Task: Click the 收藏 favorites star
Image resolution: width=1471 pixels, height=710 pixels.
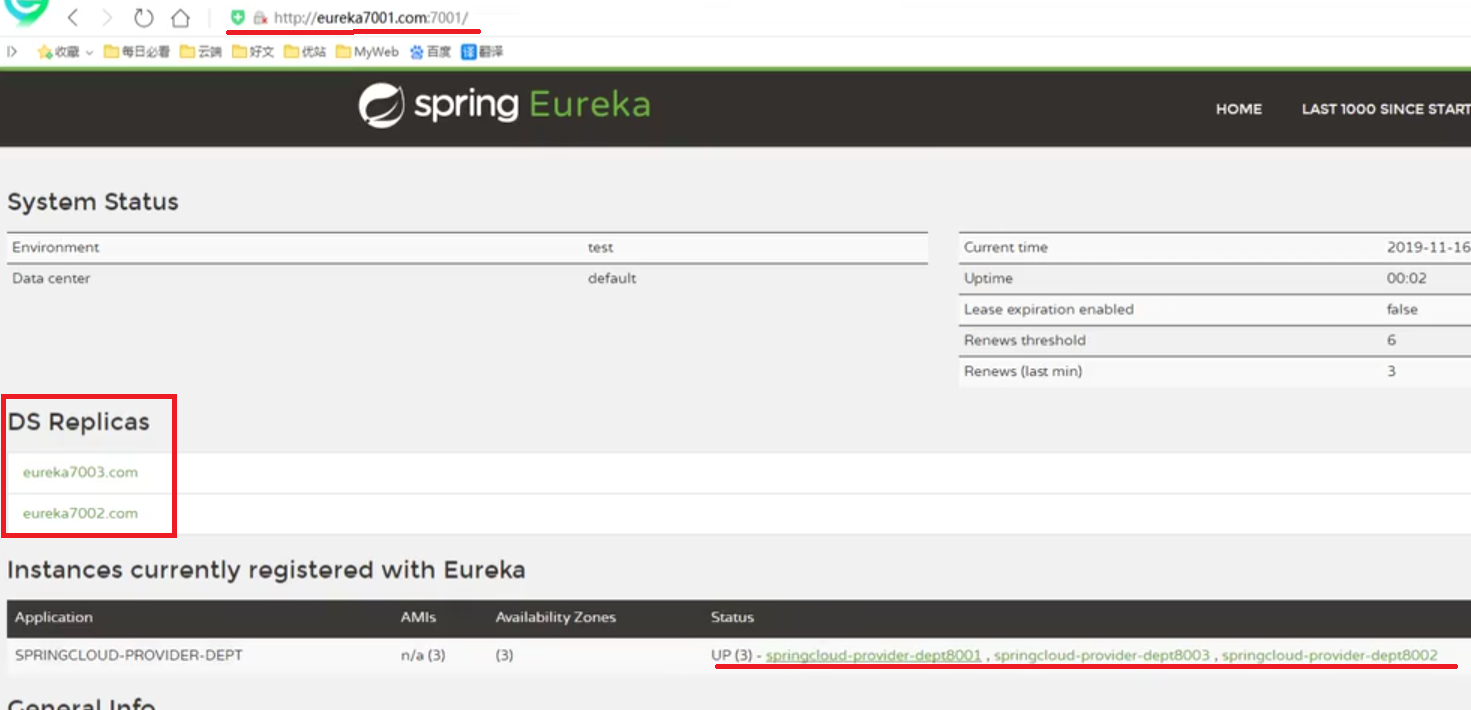Action: [44, 52]
